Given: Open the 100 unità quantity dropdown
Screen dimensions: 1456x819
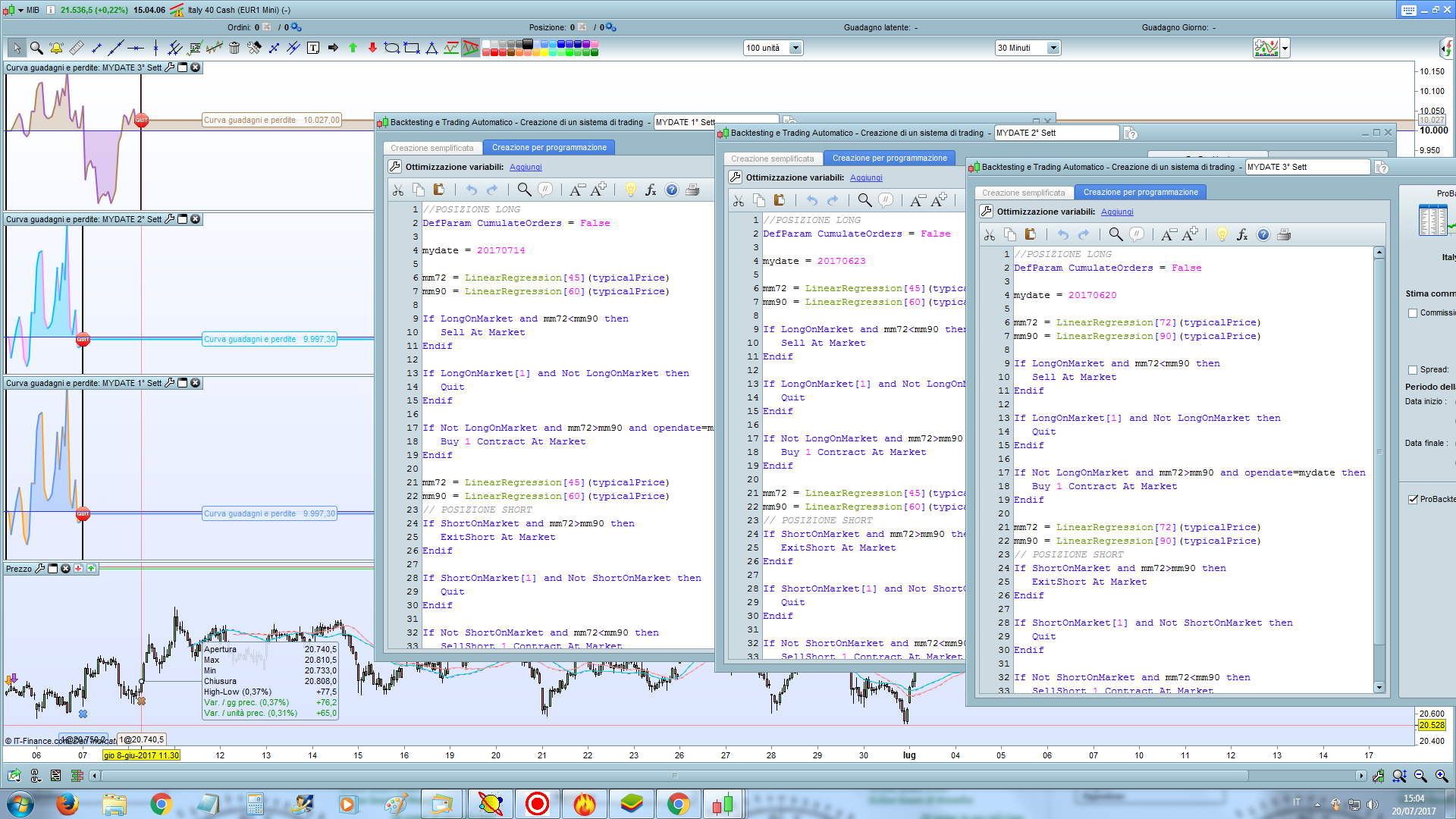Looking at the screenshot, I should pyautogui.click(x=795, y=49).
